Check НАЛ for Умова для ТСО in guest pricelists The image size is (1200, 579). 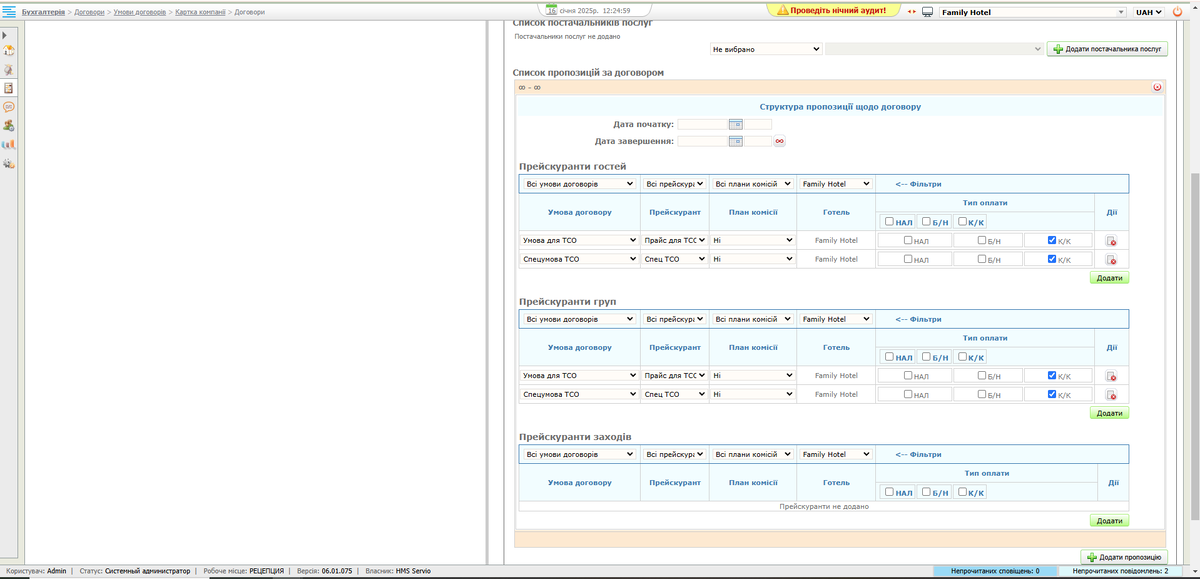(907, 240)
